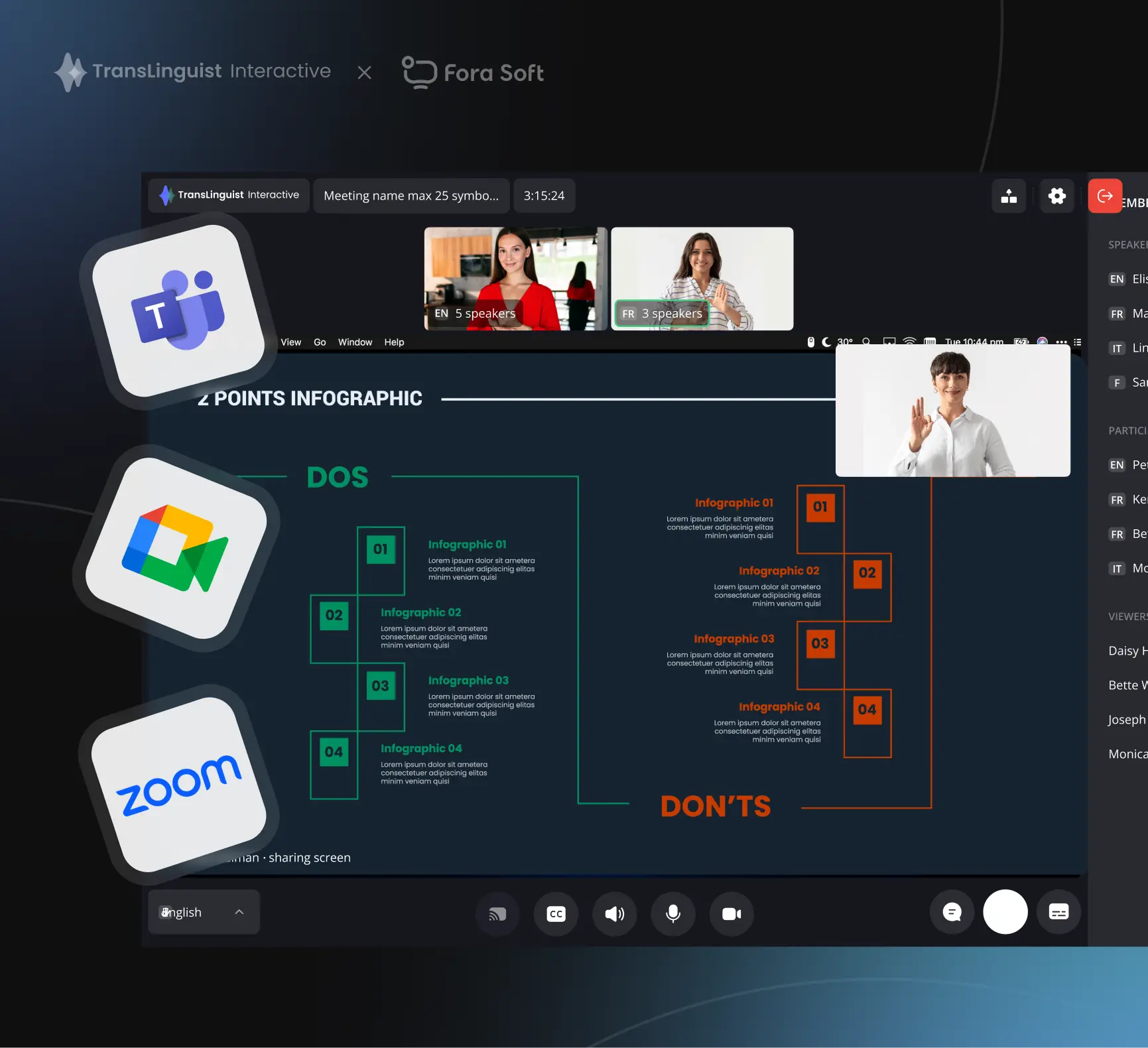Select the IT Lin speaker row
Image resolution: width=1148 pixels, height=1048 pixels.
coord(1127,348)
